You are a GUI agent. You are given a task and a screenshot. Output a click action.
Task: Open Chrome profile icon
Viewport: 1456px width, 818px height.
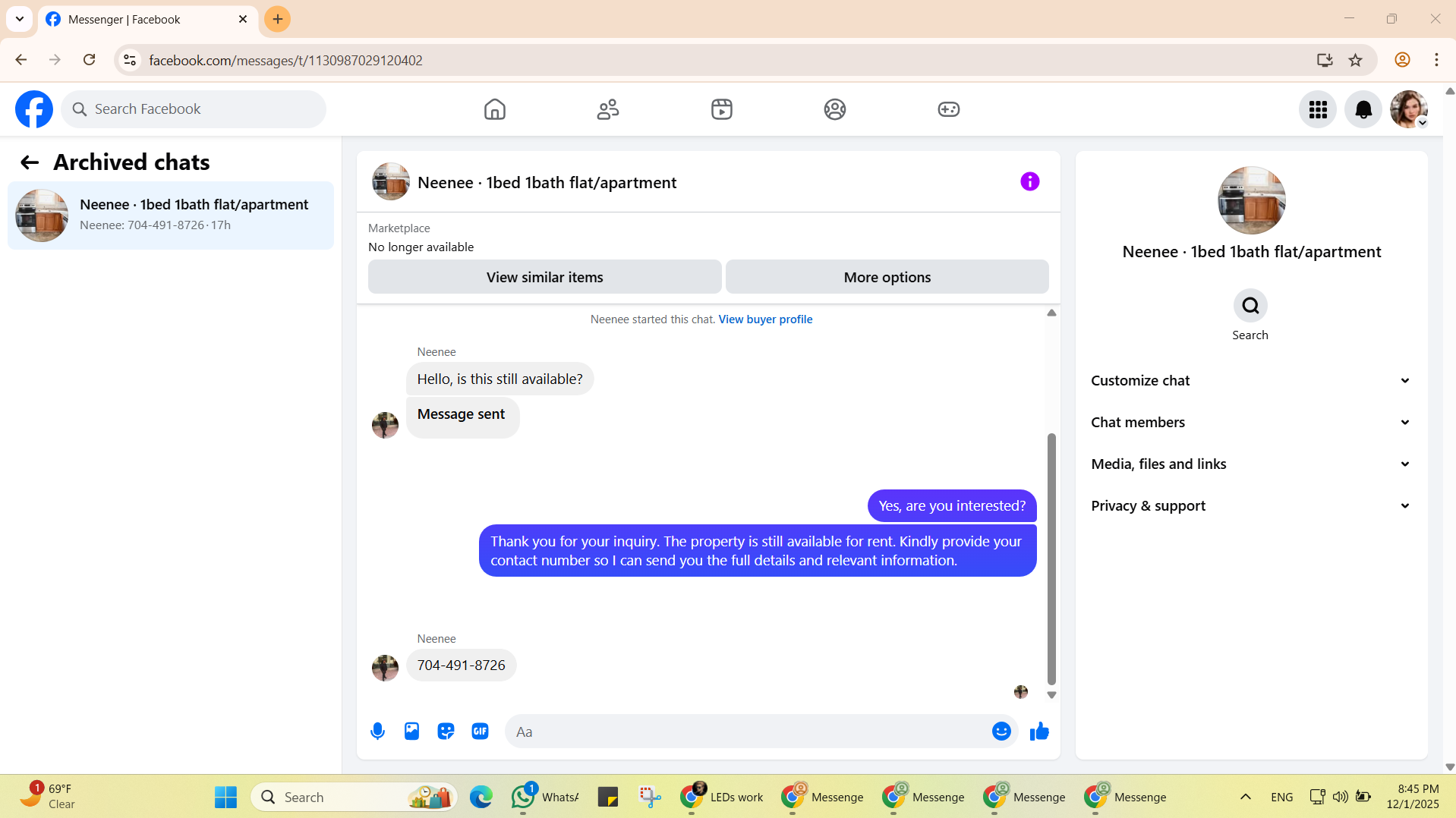coord(1402,60)
